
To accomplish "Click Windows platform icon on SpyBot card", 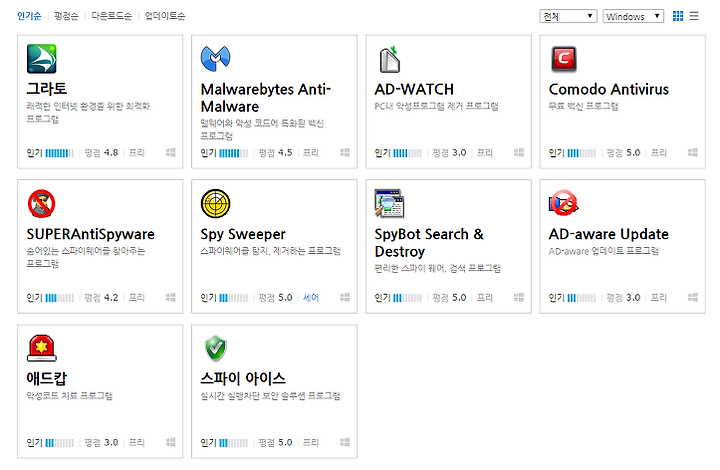I will point(519,297).
